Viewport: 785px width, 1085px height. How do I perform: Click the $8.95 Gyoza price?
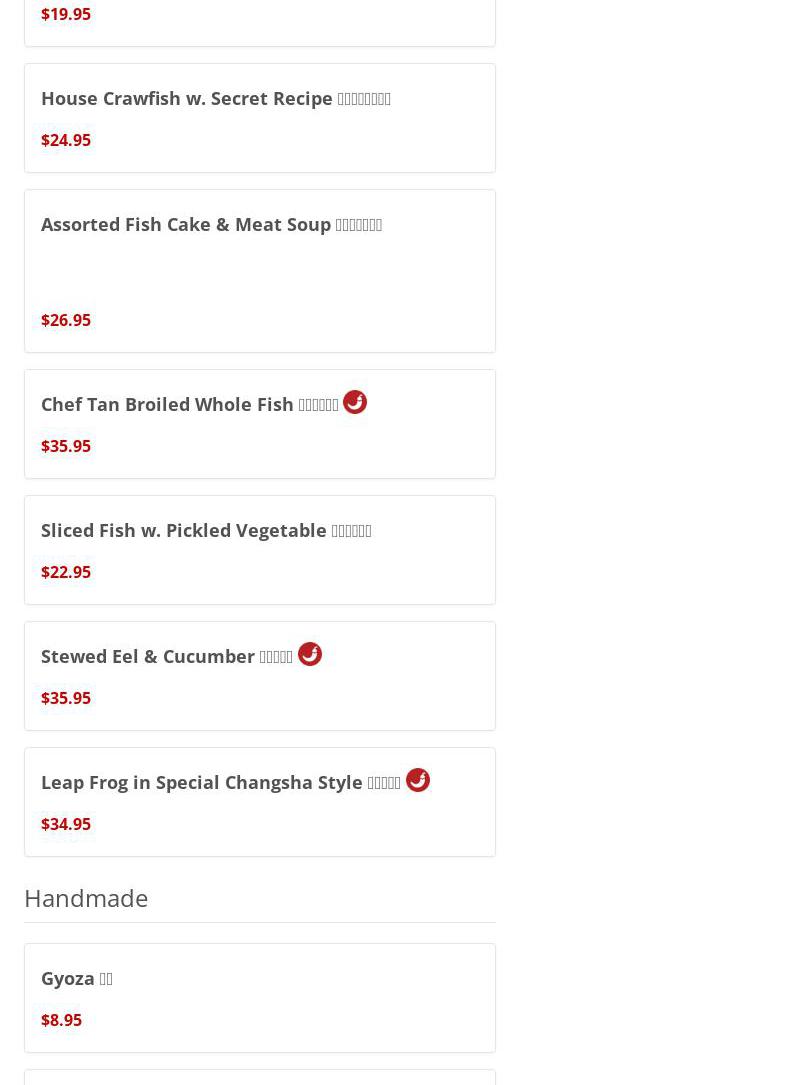tap(61, 1020)
